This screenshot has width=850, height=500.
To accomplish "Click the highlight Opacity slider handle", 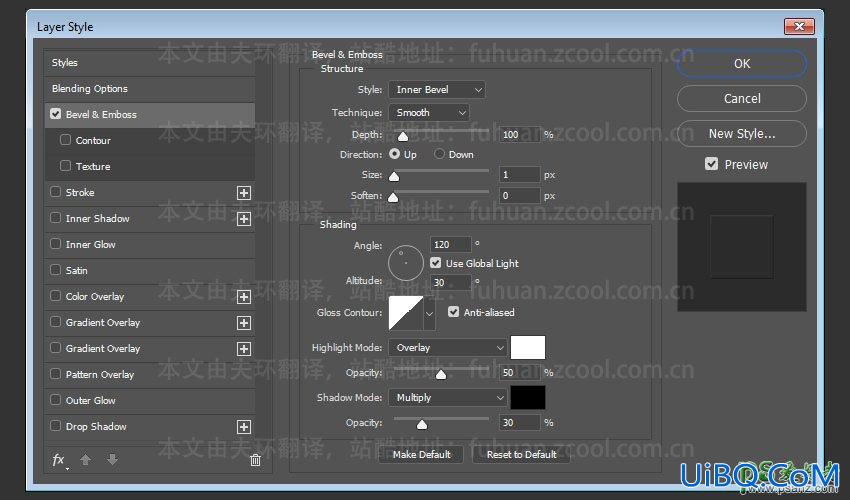I will pos(441,374).
